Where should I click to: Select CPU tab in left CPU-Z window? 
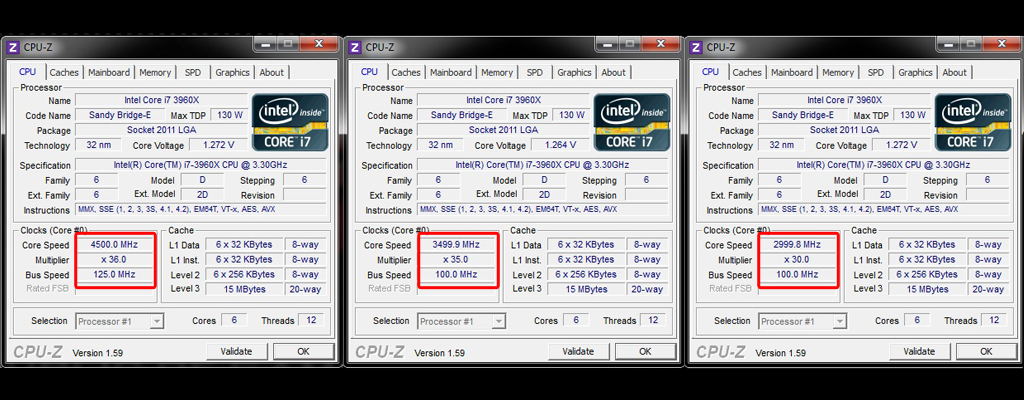[x=27, y=72]
